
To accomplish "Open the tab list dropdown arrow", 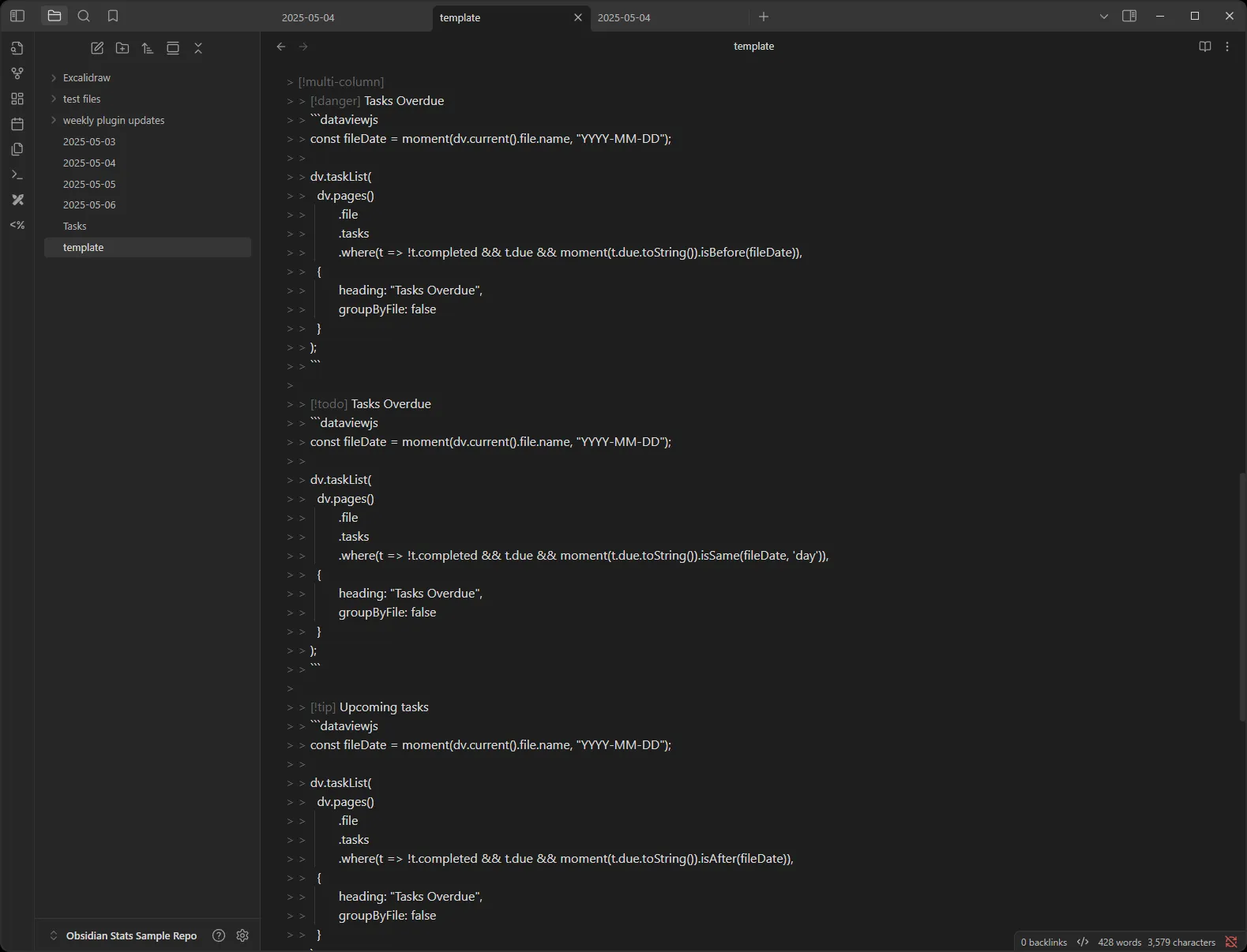I will [x=1104, y=17].
